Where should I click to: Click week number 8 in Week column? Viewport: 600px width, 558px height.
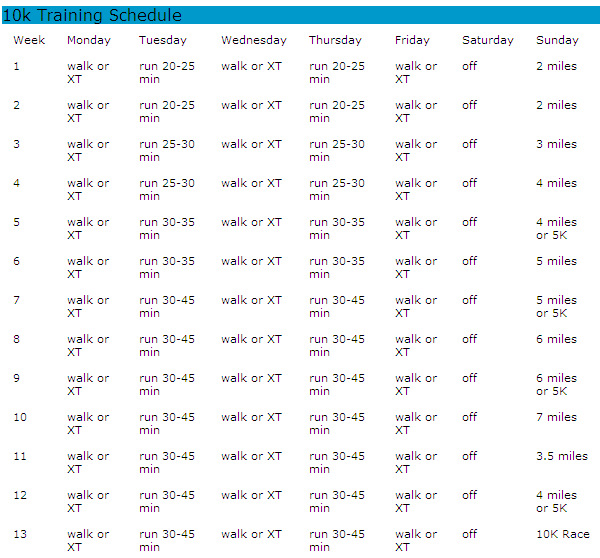pyautogui.click(x=16, y=339)
